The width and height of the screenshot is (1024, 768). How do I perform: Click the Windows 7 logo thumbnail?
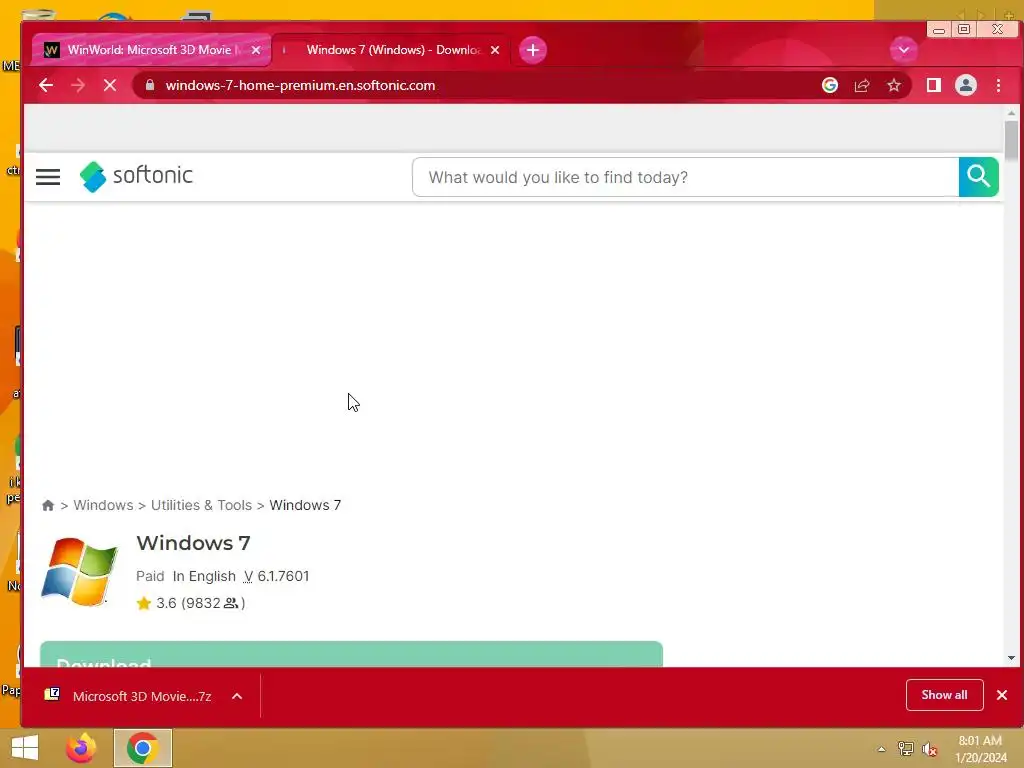79,572
